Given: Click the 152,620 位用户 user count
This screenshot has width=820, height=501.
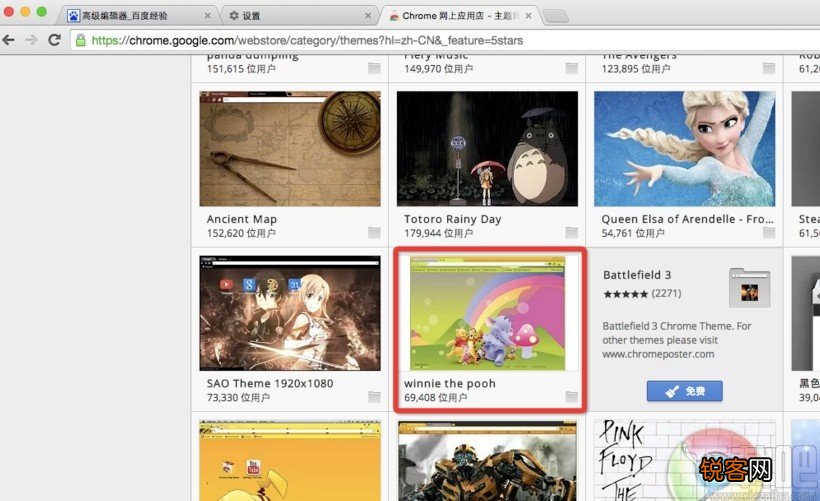Looking at the screenshot, I should pos(241,233).
